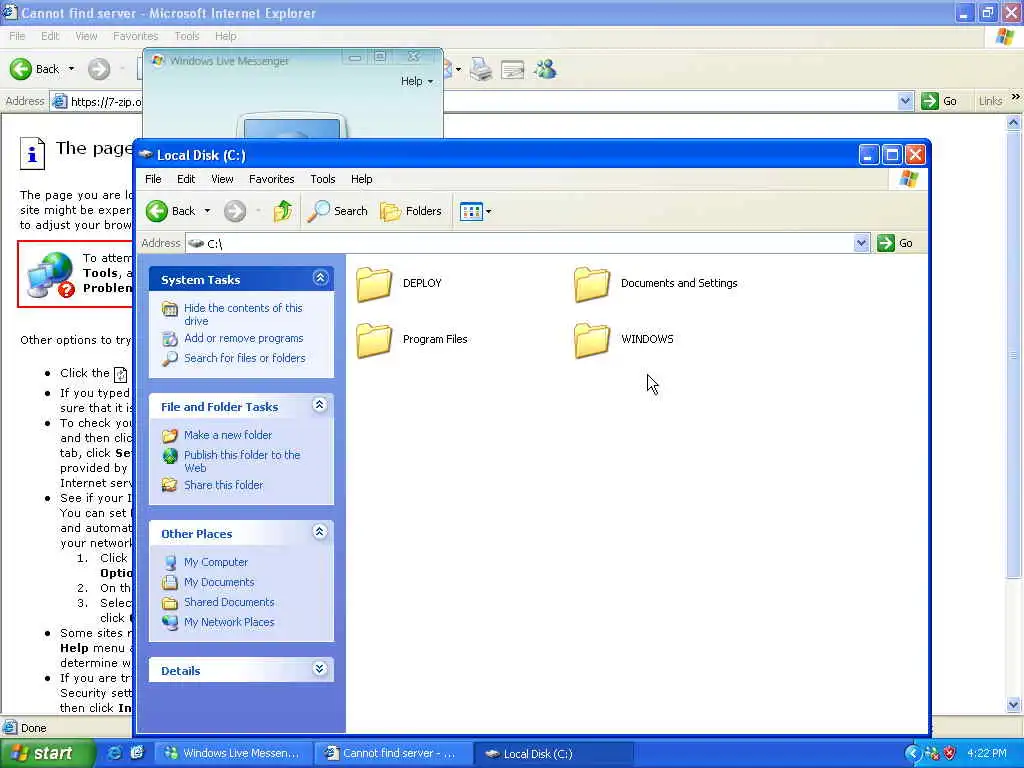Click security shield tray icon

950,753
